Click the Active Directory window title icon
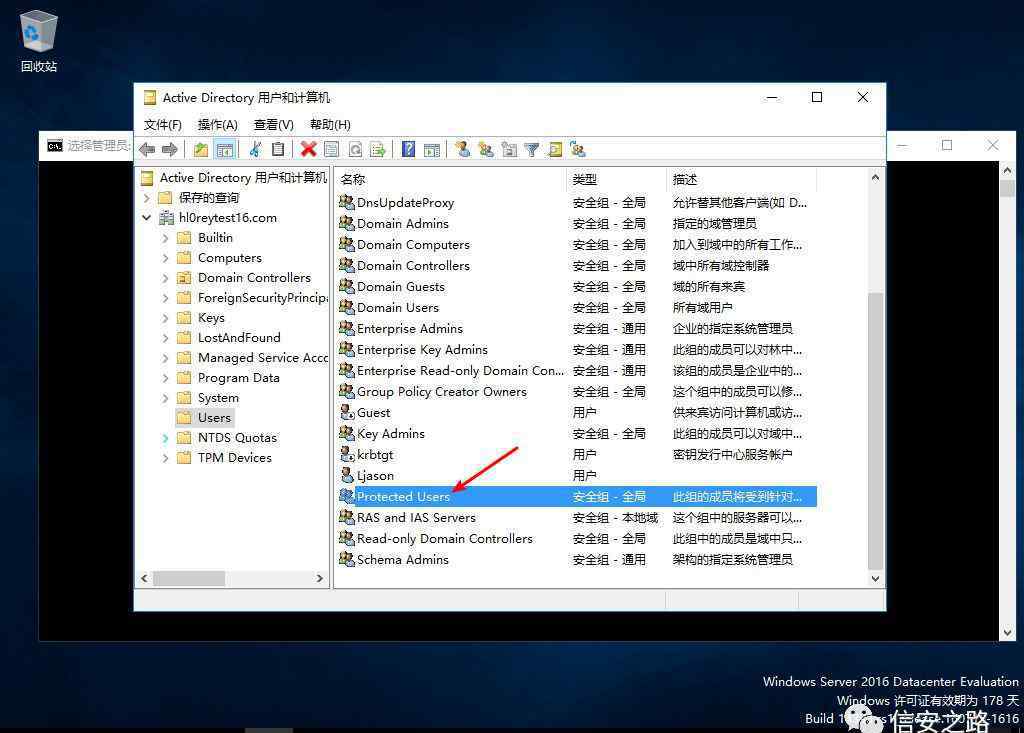This screenshot has height=733, width=1024. (150, 97)
